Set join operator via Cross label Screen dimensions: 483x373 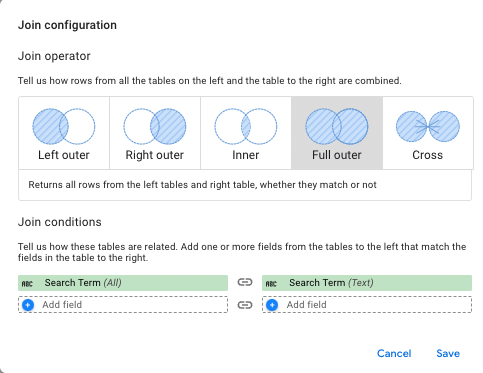click(x=428, y=155)
